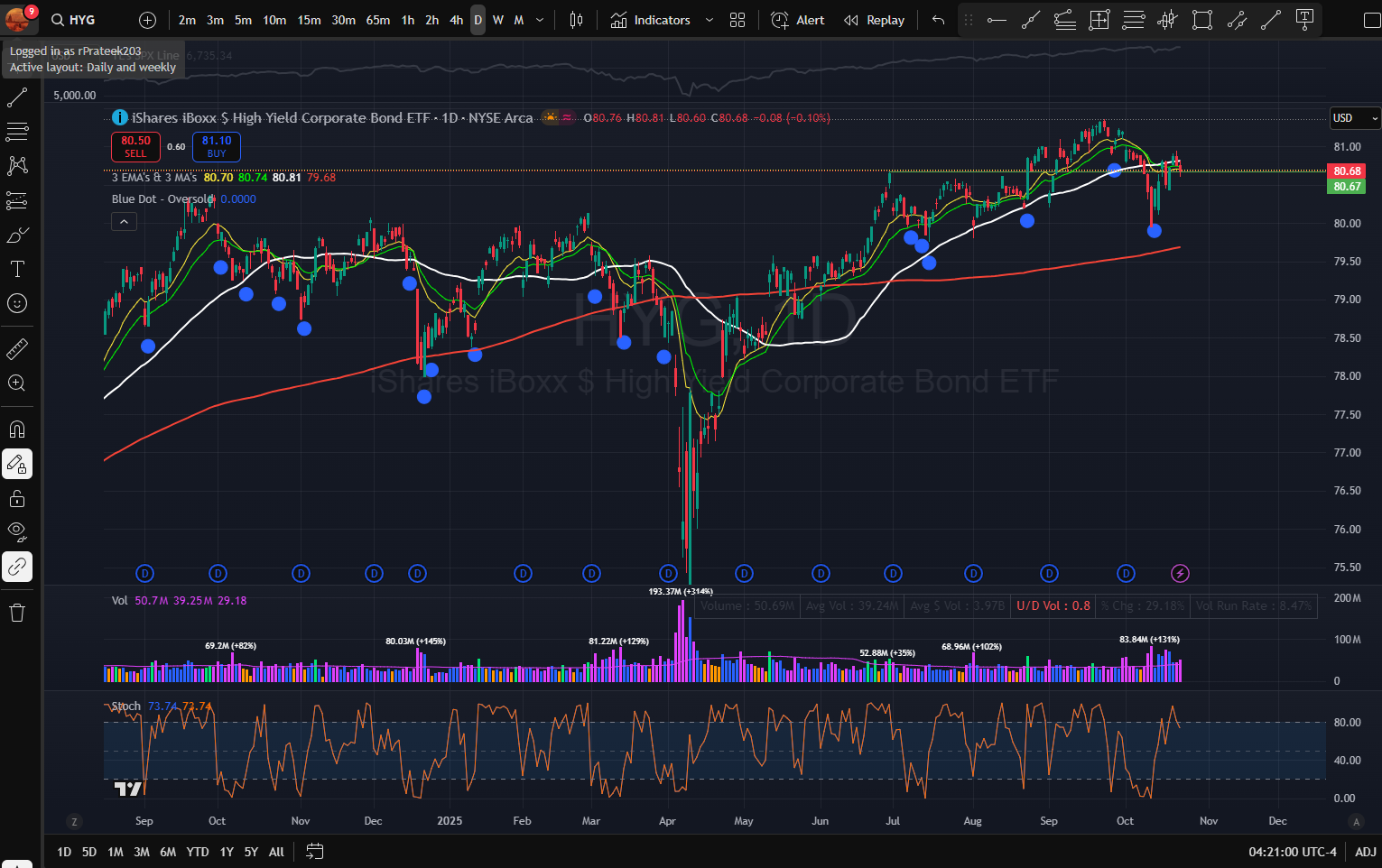
Task: Set date range to 6M
Action: tap(168, 852)
